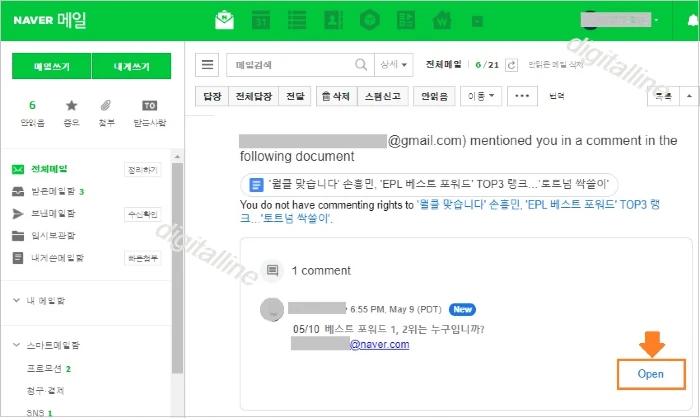Click the 메일쓰기 compose button

pos(51,66)
